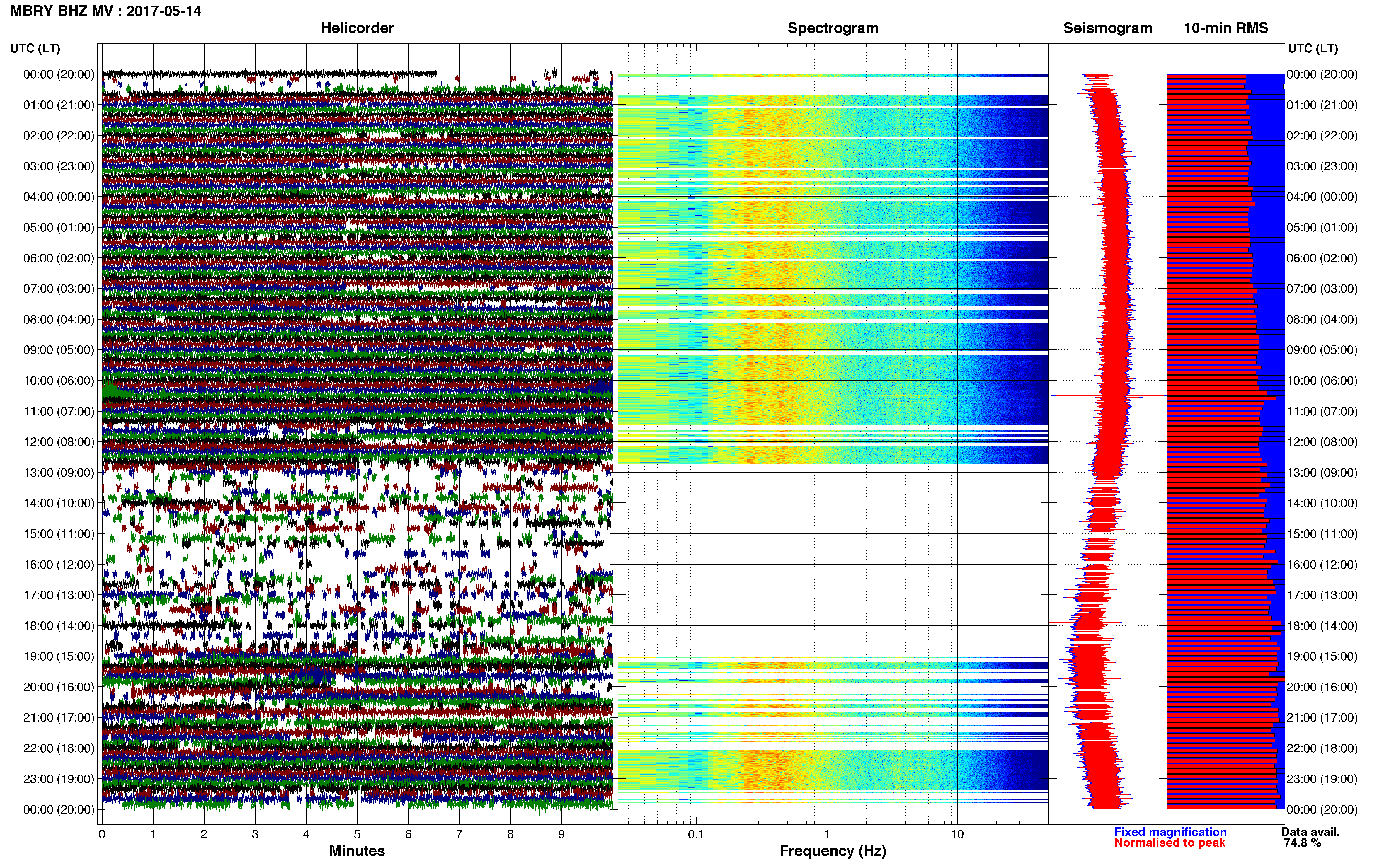Click the 'Data avail.' label

[x=1310, y=832]
